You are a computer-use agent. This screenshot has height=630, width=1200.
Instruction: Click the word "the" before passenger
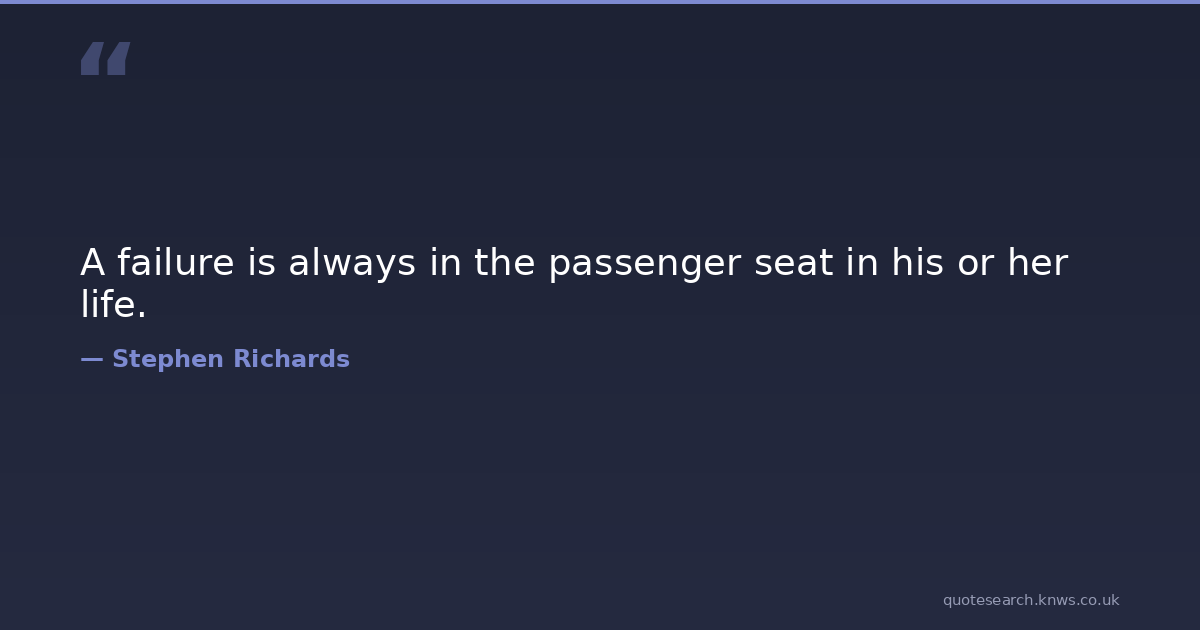pos(505,263)
